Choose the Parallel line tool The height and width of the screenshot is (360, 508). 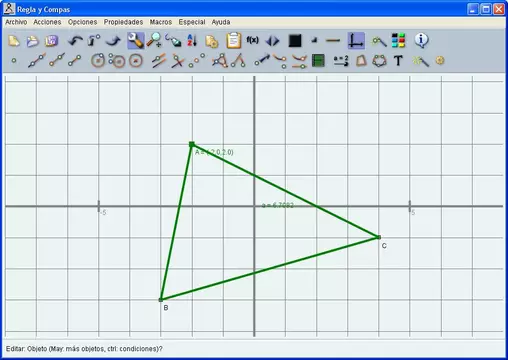[159, 61]
